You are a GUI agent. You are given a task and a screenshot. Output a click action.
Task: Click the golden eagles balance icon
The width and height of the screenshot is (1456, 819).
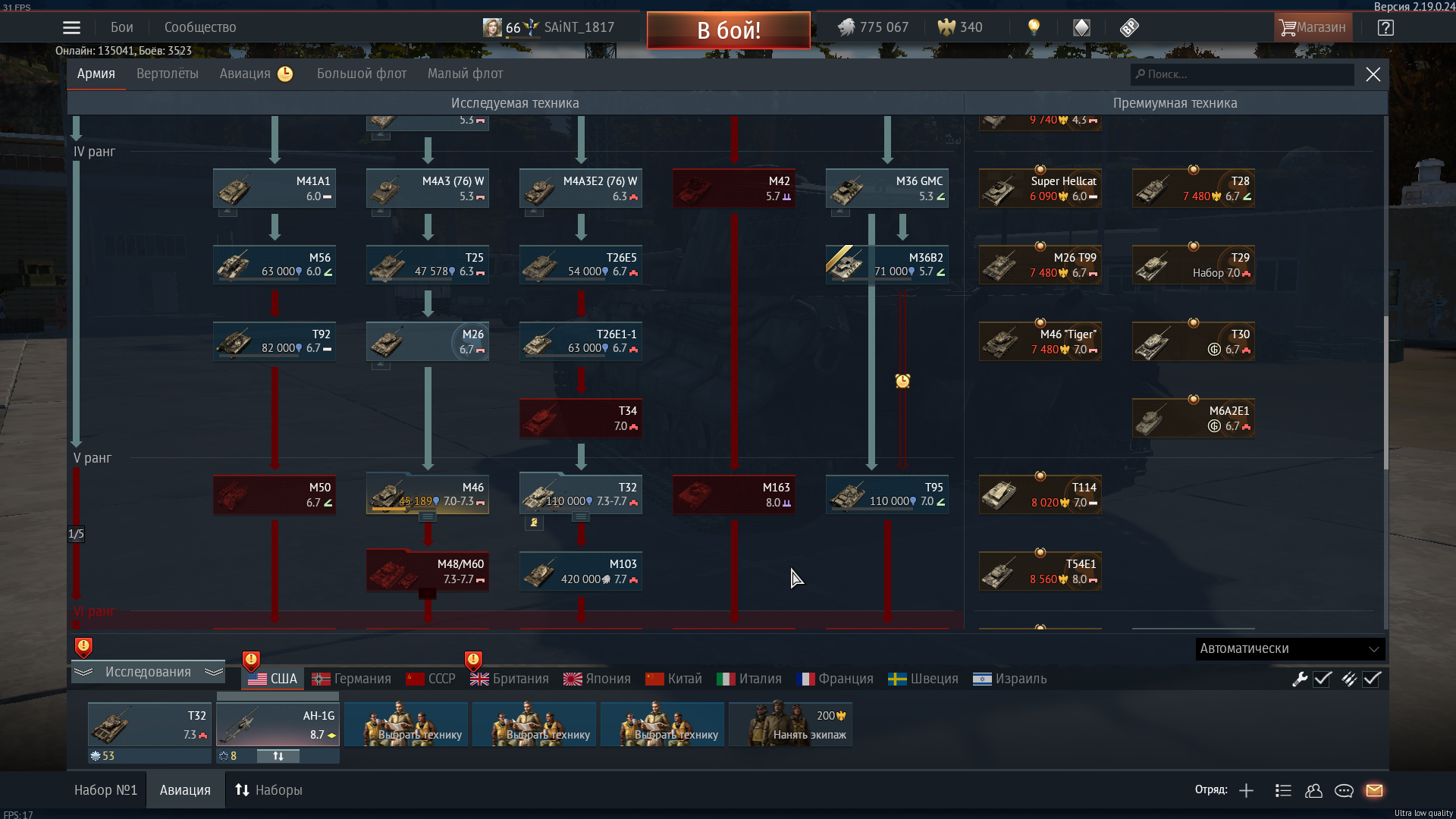point(946,28)
